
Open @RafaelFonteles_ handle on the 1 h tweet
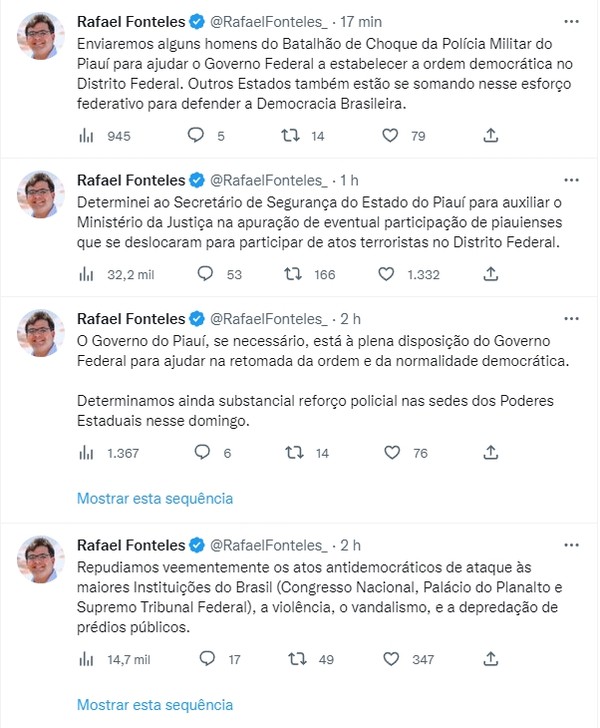[267, 180]
